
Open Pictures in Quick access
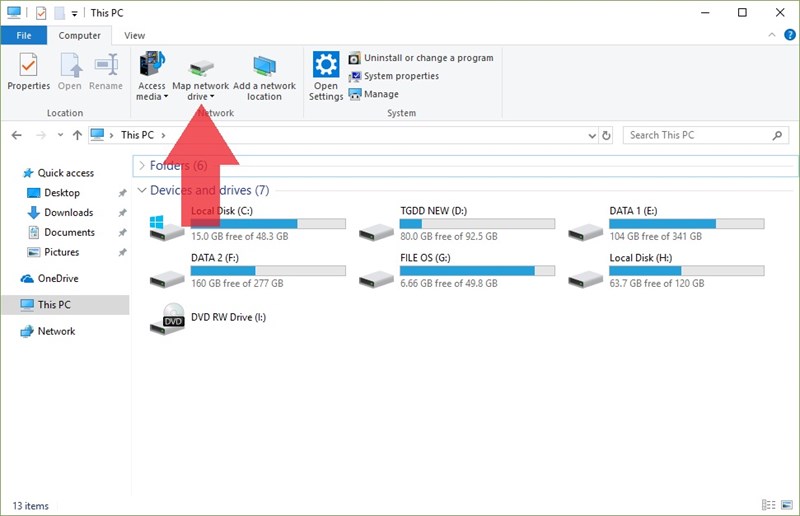click(x=54, y=252)
